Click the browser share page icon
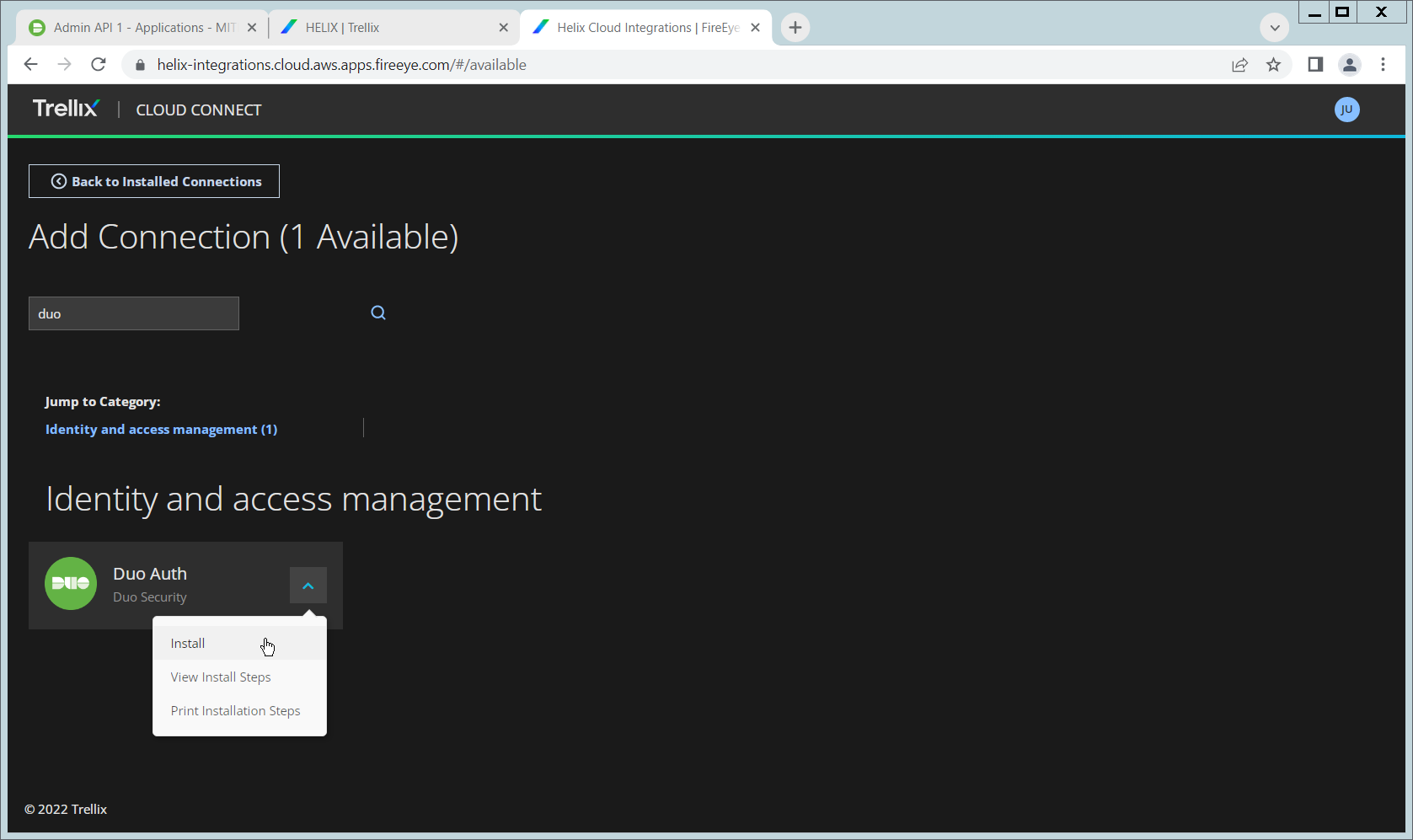This screenshot has height=840, width=1413. coord(1239,65)
